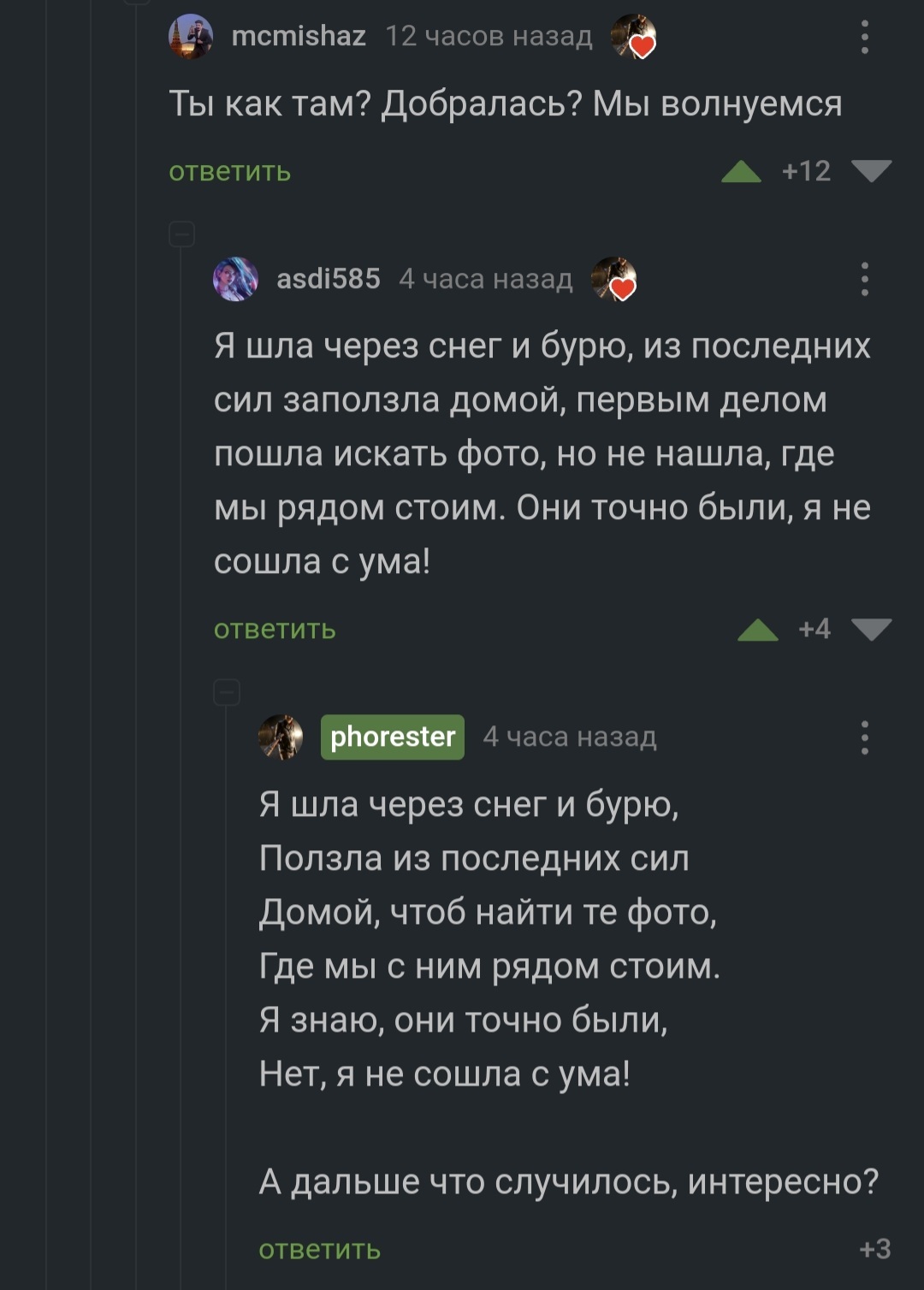Image resolution: width=924 pixels, height=1290 pixels.
Task: Collapse the asdi585 reply thread
Action: (x=182, y=234)
